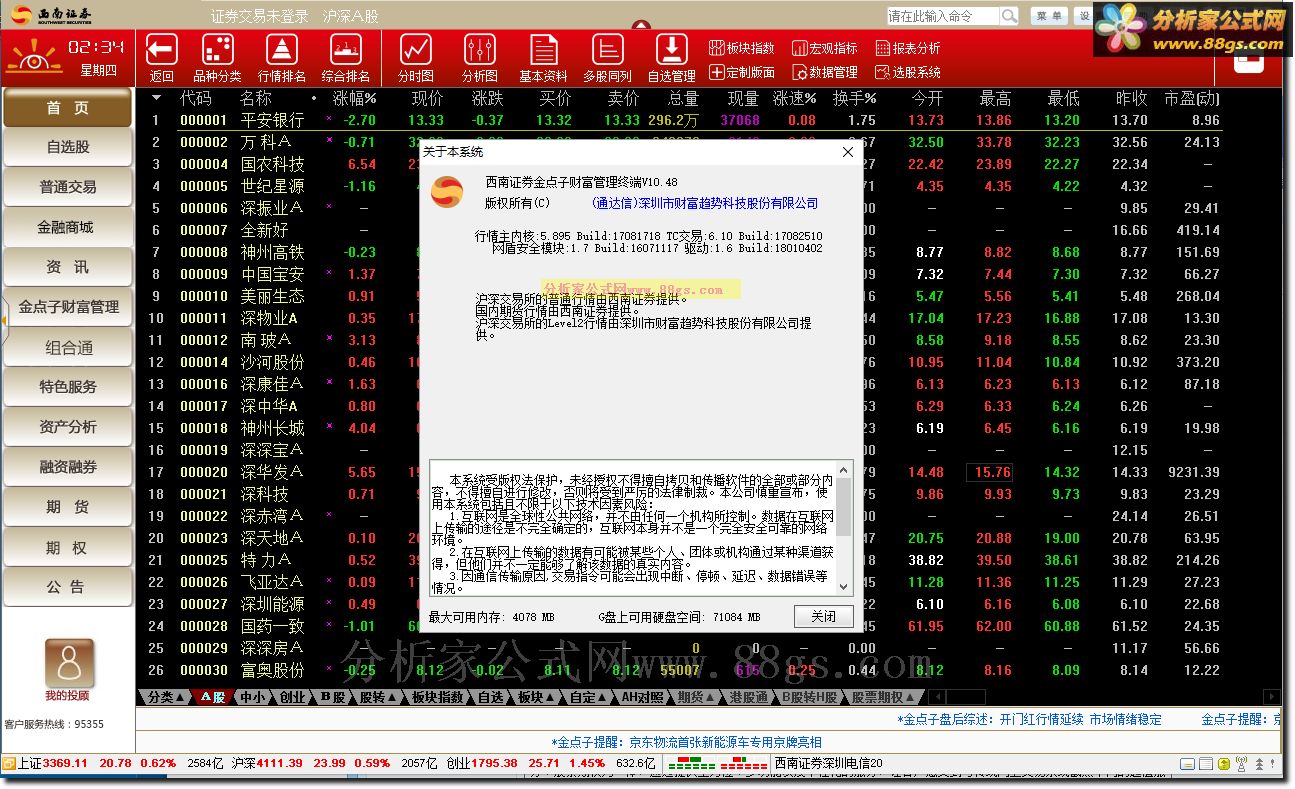Click the command search magnifier icon
Viewport: 1295px width, 789px height.
(x=1009, y=16)
